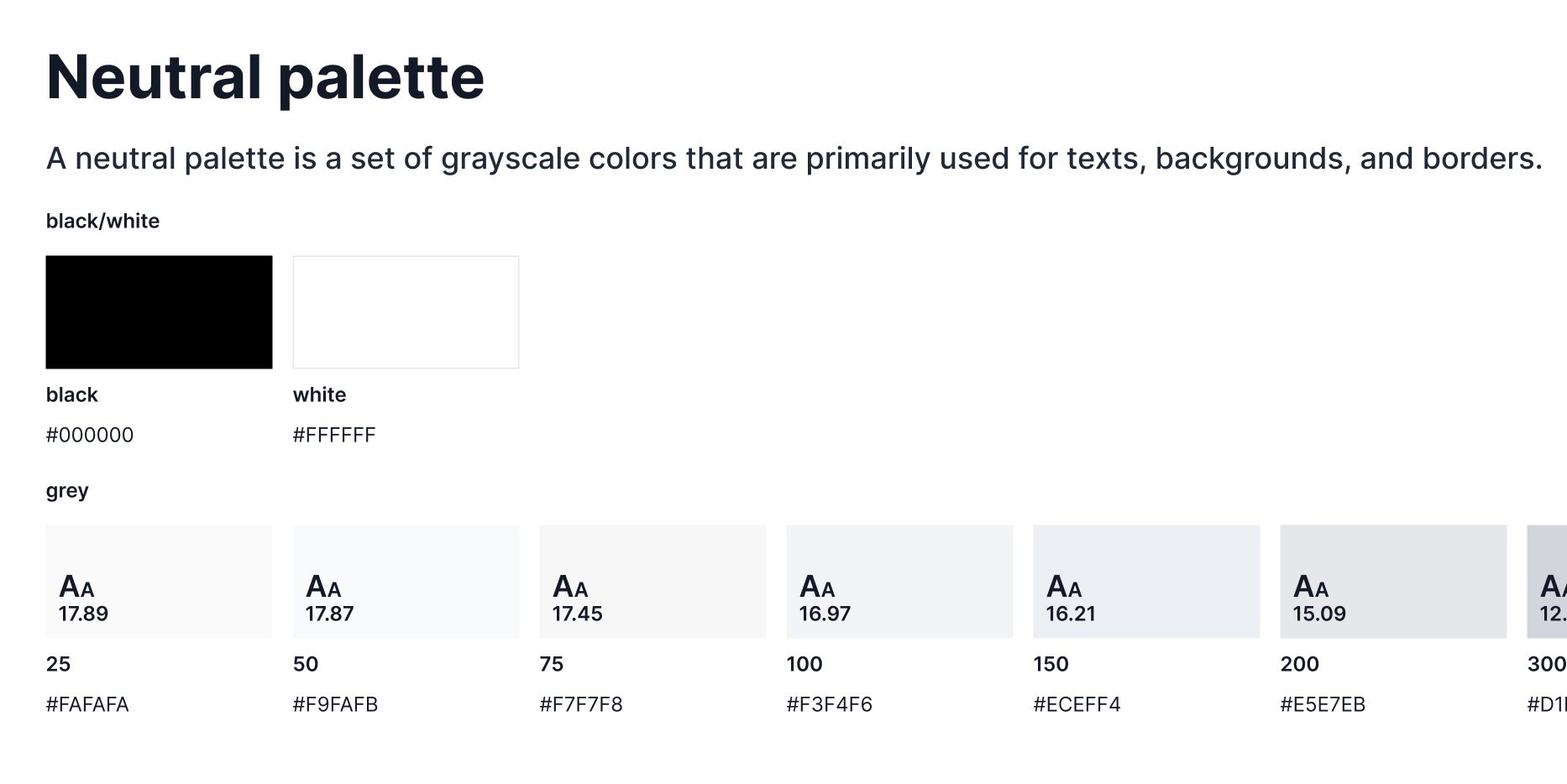Click the #ECEFF4 hex value
The image size is (1567, 784).
click(x=1077, y=704)
